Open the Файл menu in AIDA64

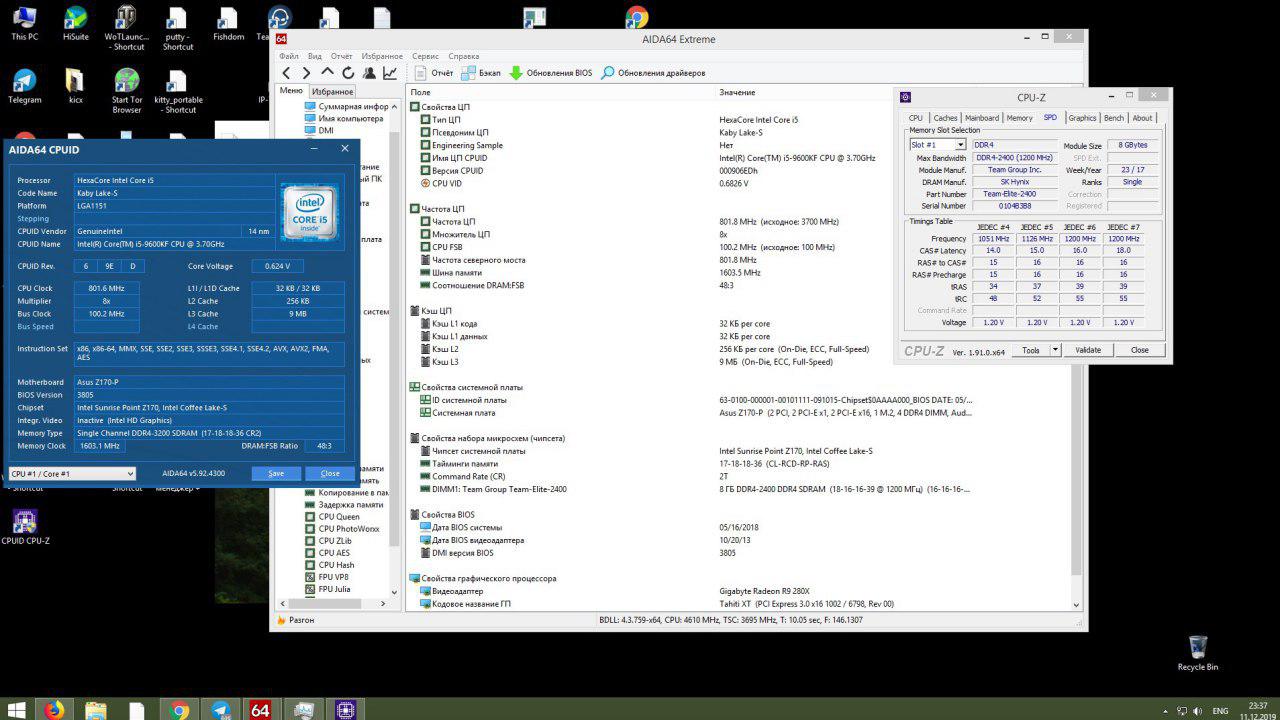click(x=289, y=56)
